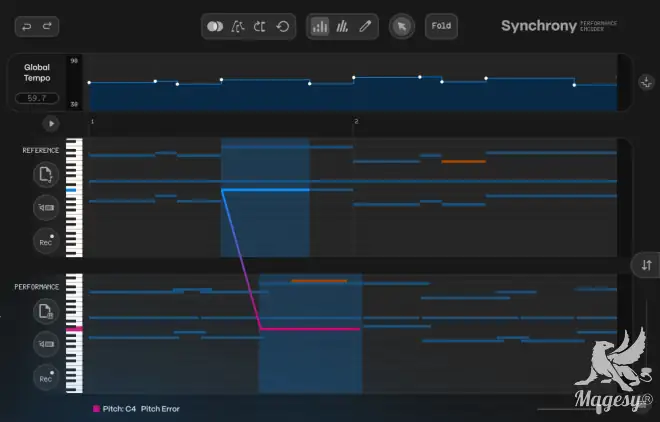Click the redo arrow button

pyautogui.click(x=48, y=26)
